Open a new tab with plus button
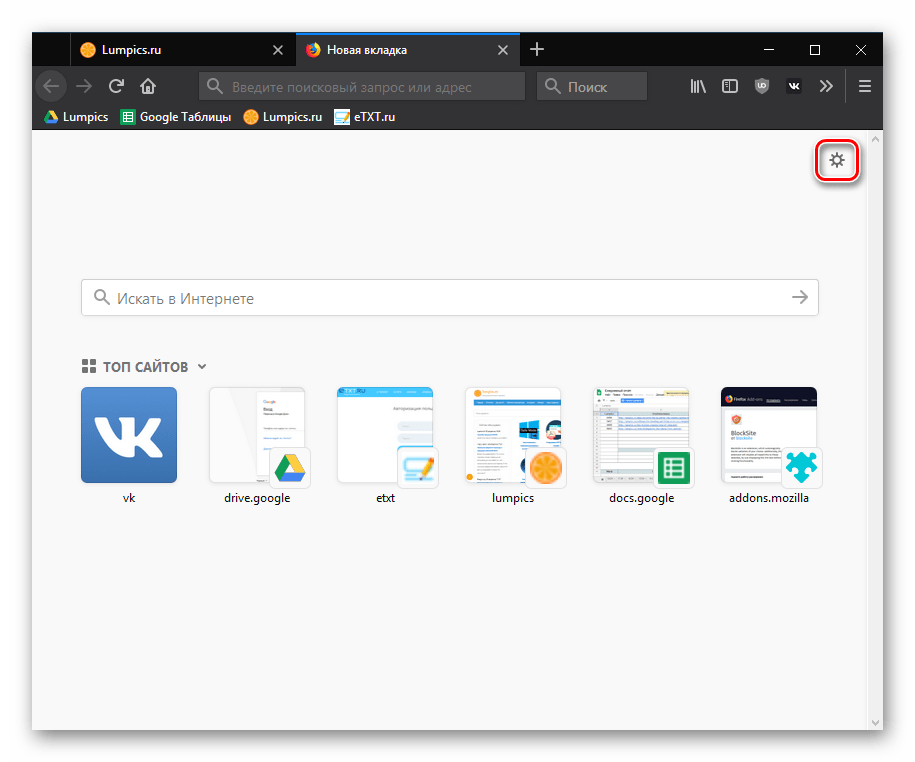The height and width of the screenshot is (762, 915). (537, 49)
